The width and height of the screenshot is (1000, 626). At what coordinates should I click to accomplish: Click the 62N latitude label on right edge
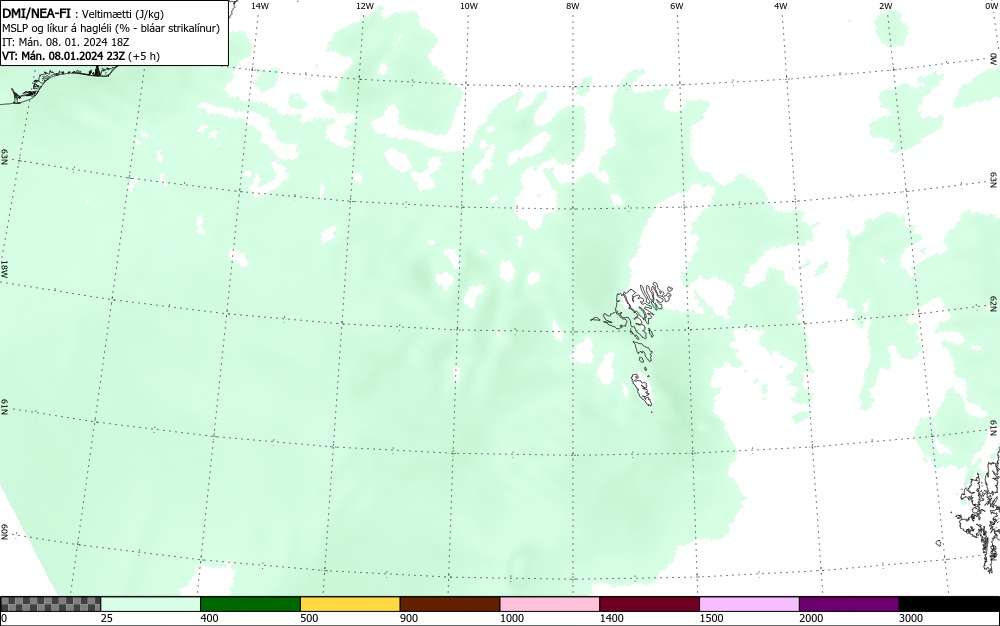pyautogui.click(x=994, y=304)
